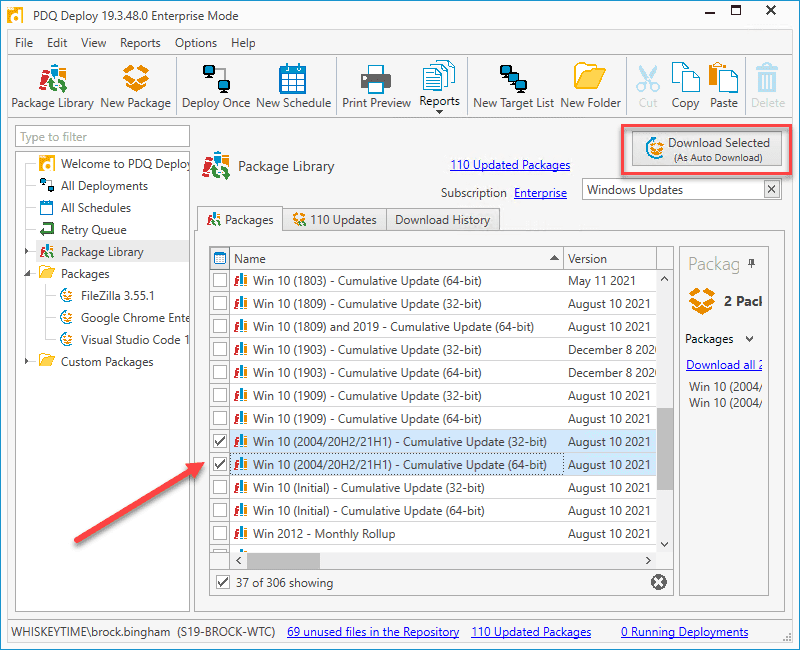The image size is (800, 650).
Task: Clear the Windows Updates search box
Action: 771,190
